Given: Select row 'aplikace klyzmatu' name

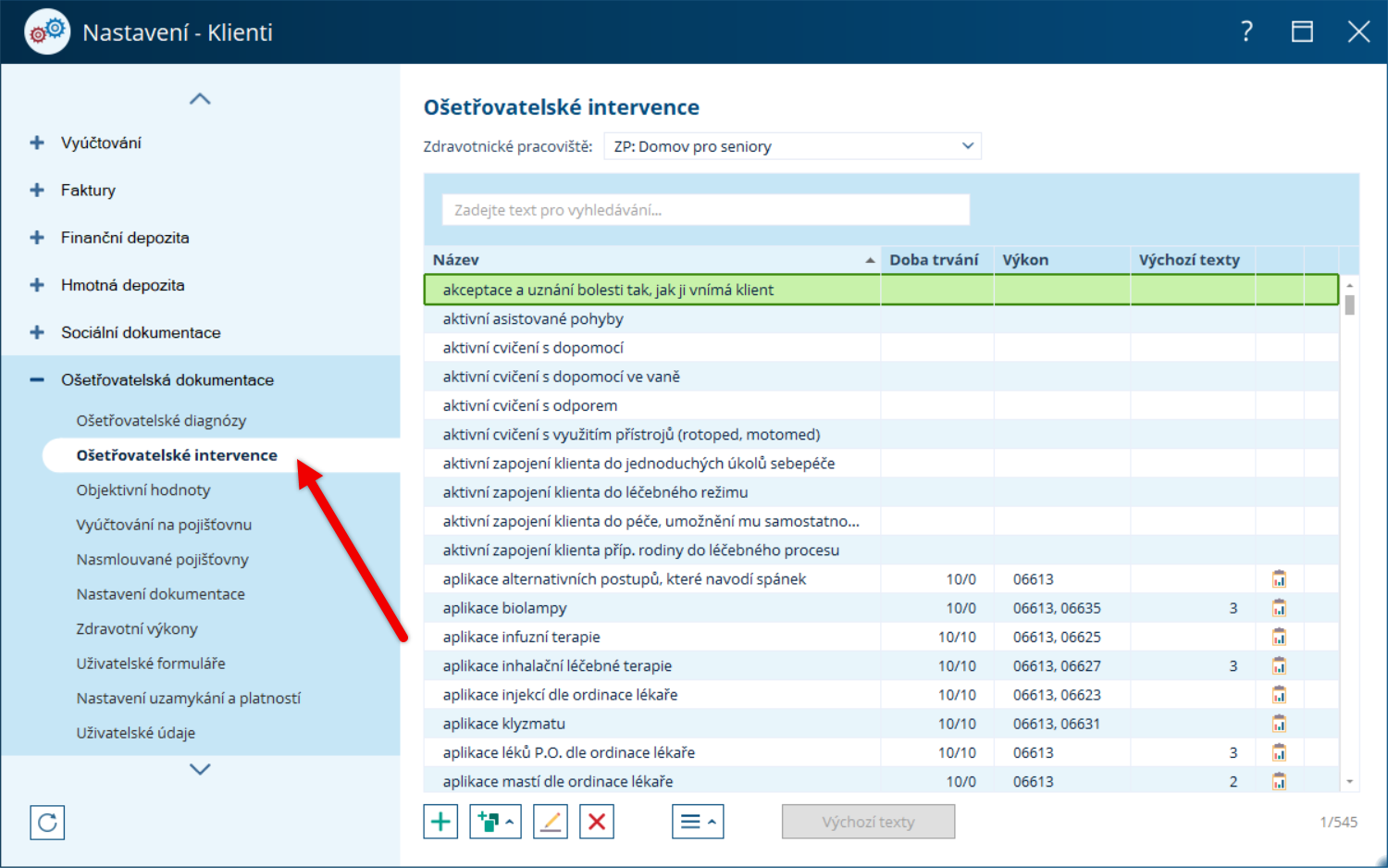Looking at the screenshot, I should point(503,724).
